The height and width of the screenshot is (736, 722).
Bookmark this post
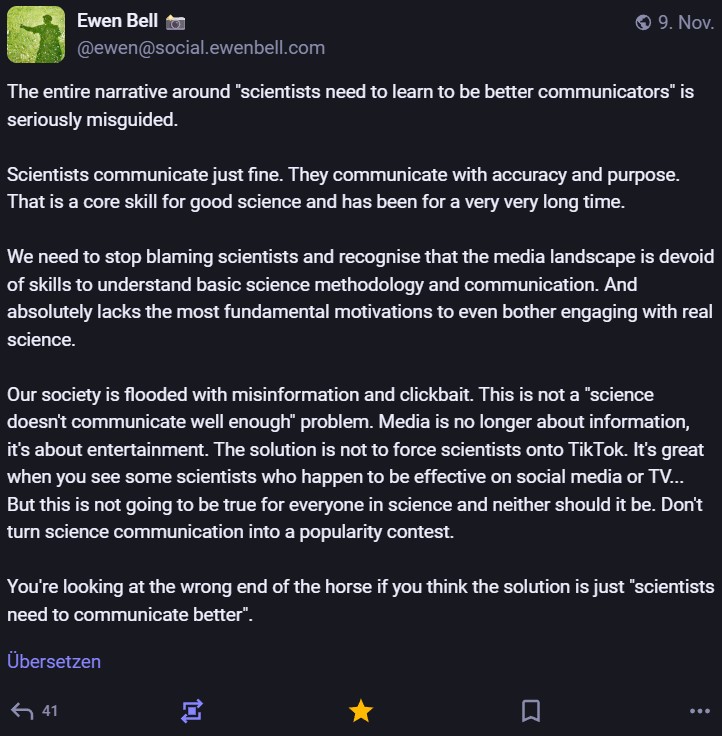(x=531, y=711)
